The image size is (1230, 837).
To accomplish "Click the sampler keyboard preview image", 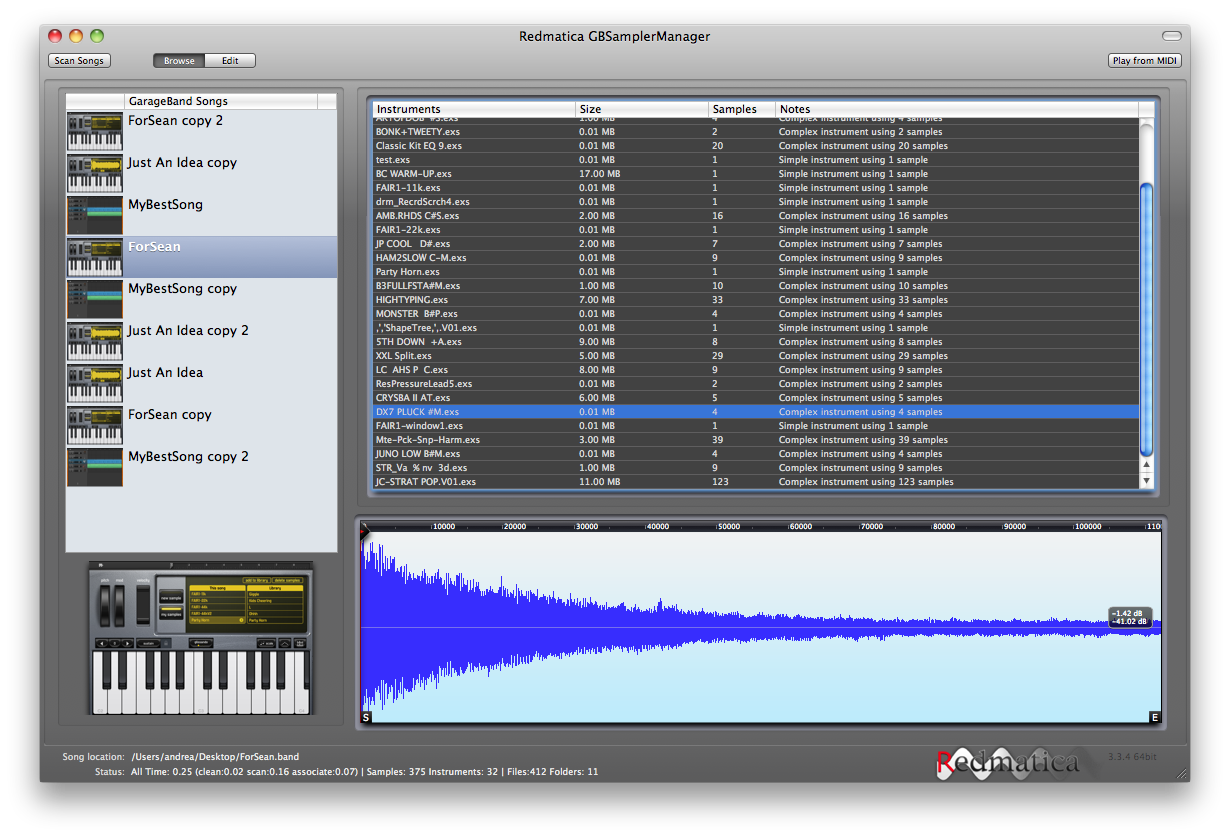I will pos(200,638).
